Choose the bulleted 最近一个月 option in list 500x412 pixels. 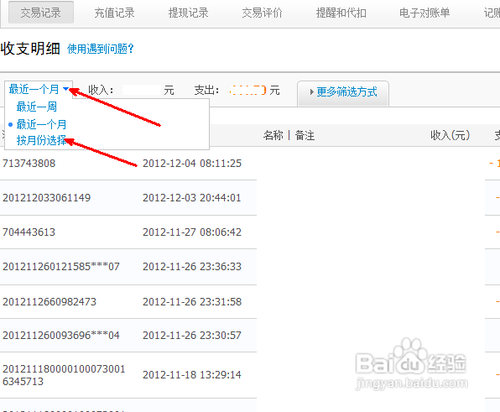(41, 124)
